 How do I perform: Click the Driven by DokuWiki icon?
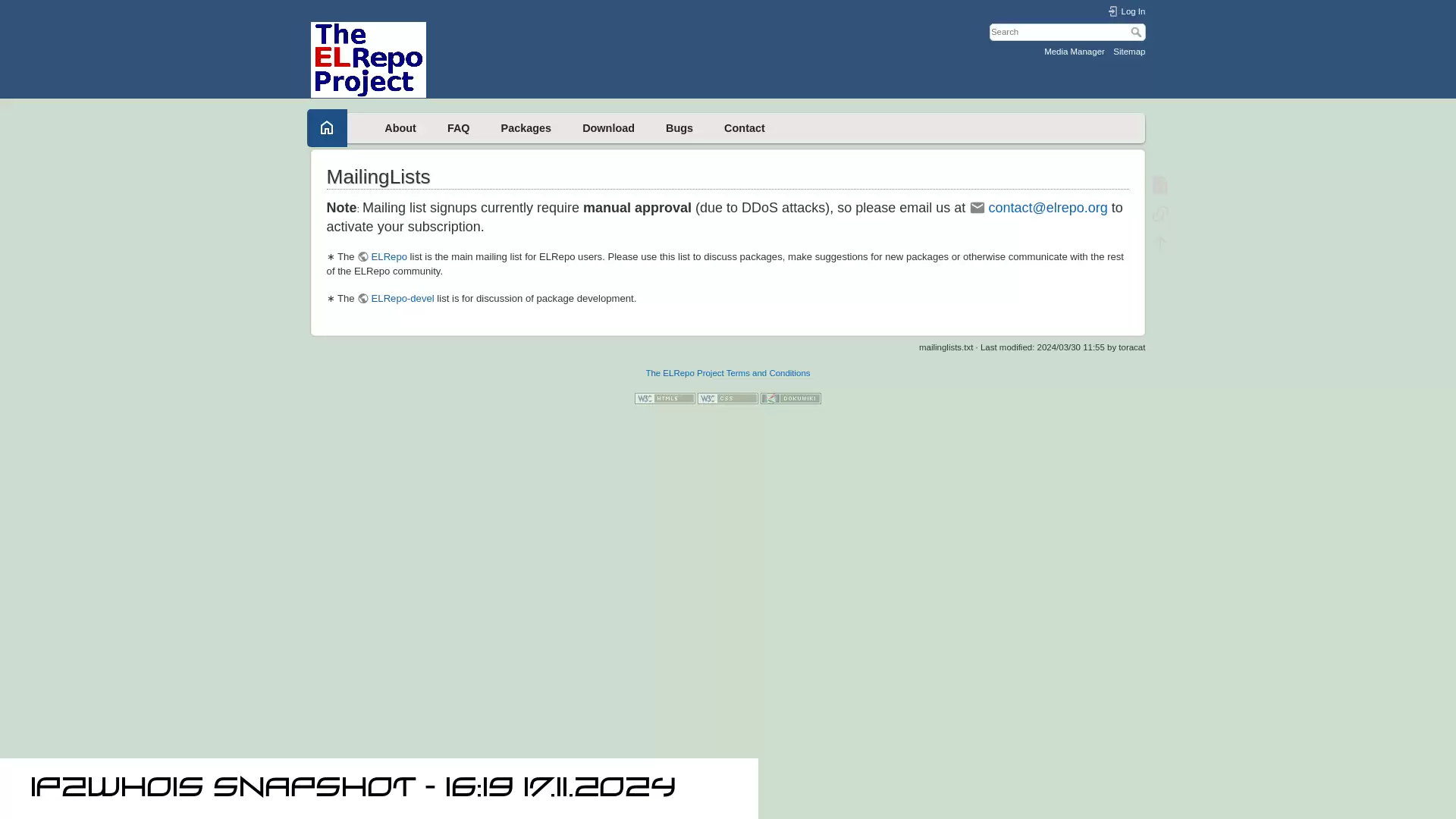[790, 398]
